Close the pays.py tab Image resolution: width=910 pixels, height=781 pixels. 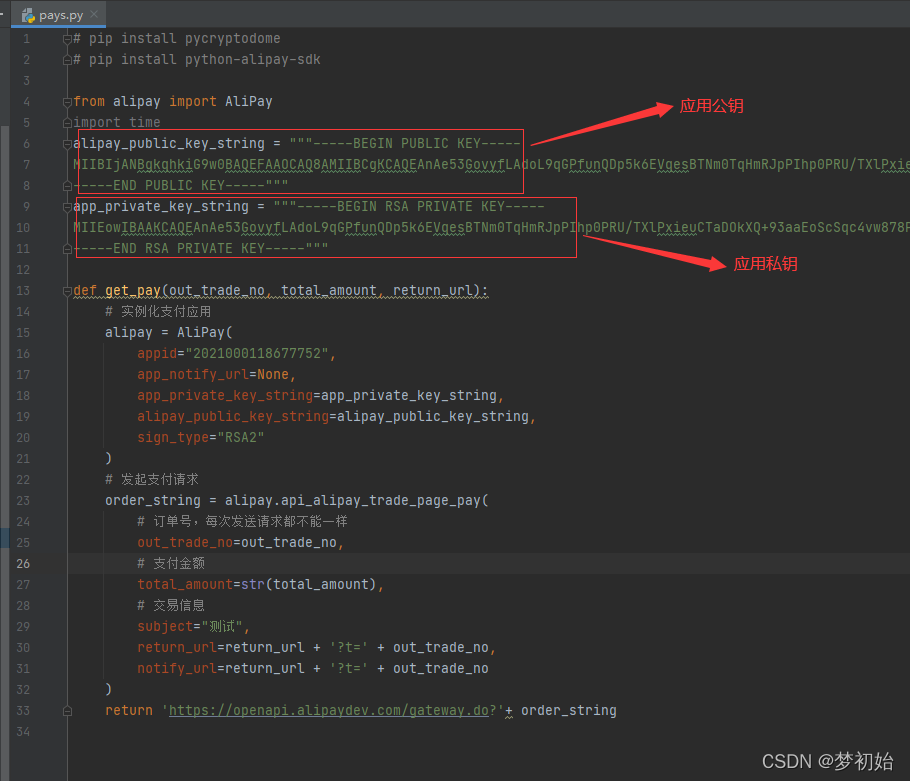point(95,14)
